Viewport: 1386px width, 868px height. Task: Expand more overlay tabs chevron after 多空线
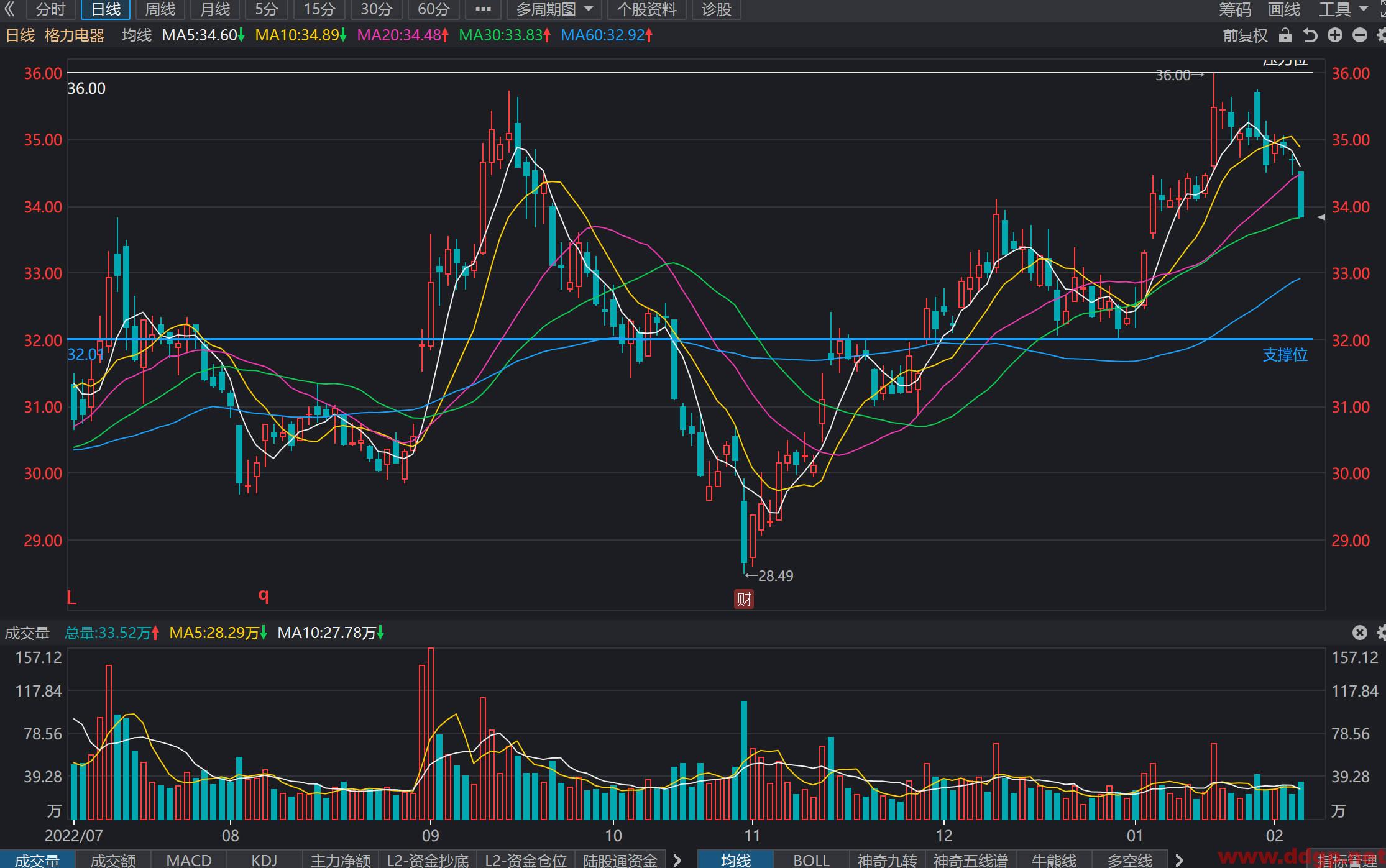(1179, 860)
